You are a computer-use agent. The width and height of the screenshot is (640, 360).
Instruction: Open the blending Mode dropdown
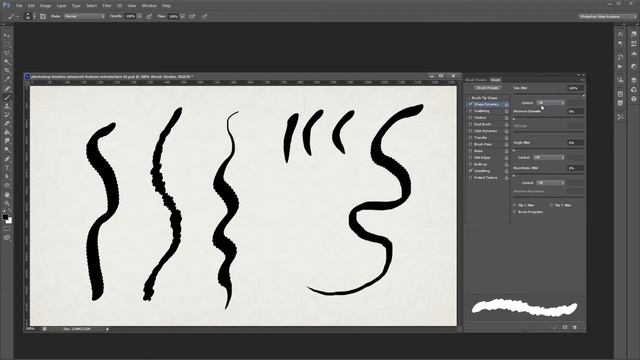[84, 16]
